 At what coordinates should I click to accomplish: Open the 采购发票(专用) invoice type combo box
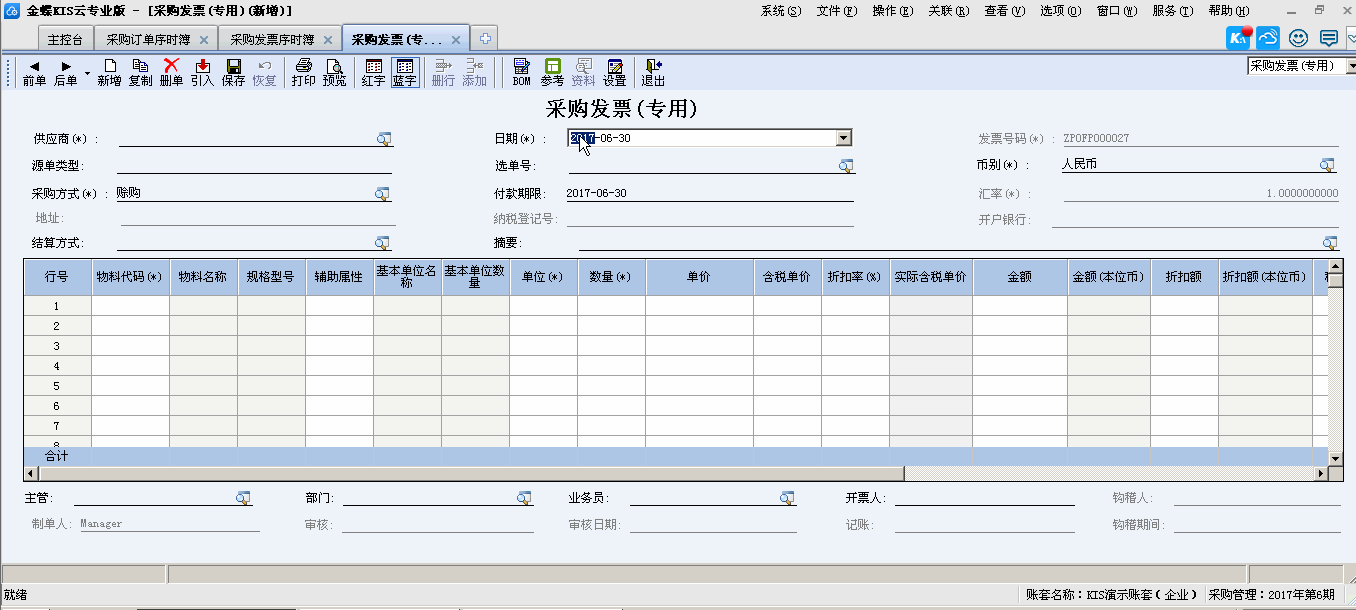coord(1301,66)
